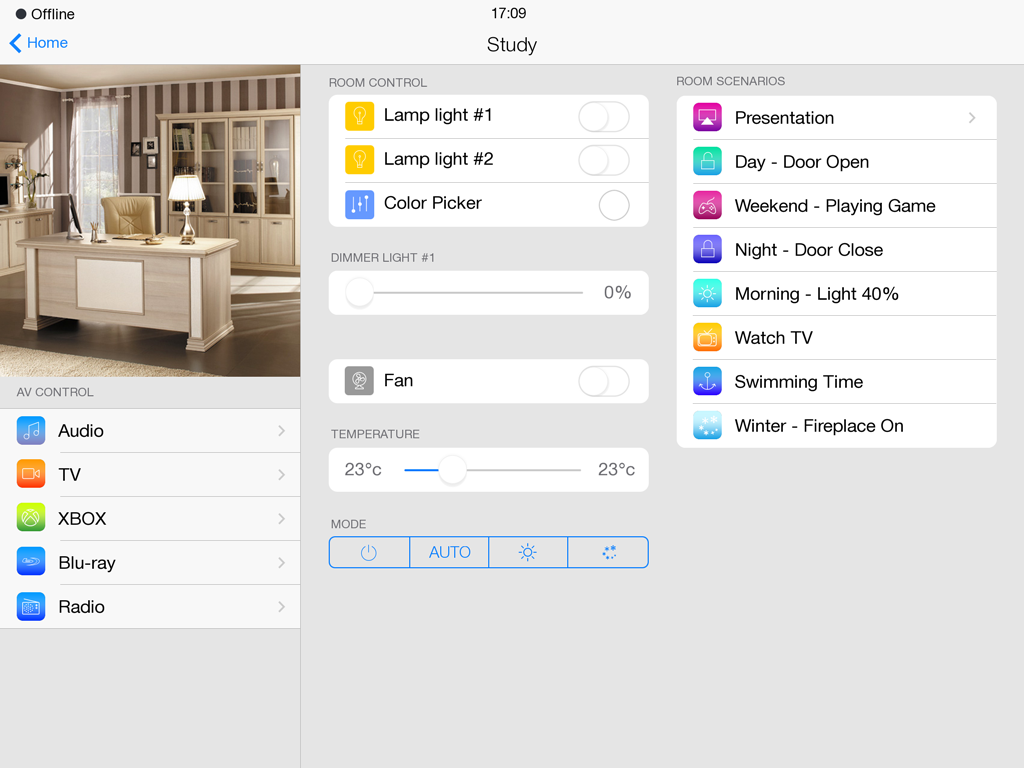Open Radio via its chevron
Viewport: 1024px width, 768px height.
pyautogui.click(x=281, y=607)
